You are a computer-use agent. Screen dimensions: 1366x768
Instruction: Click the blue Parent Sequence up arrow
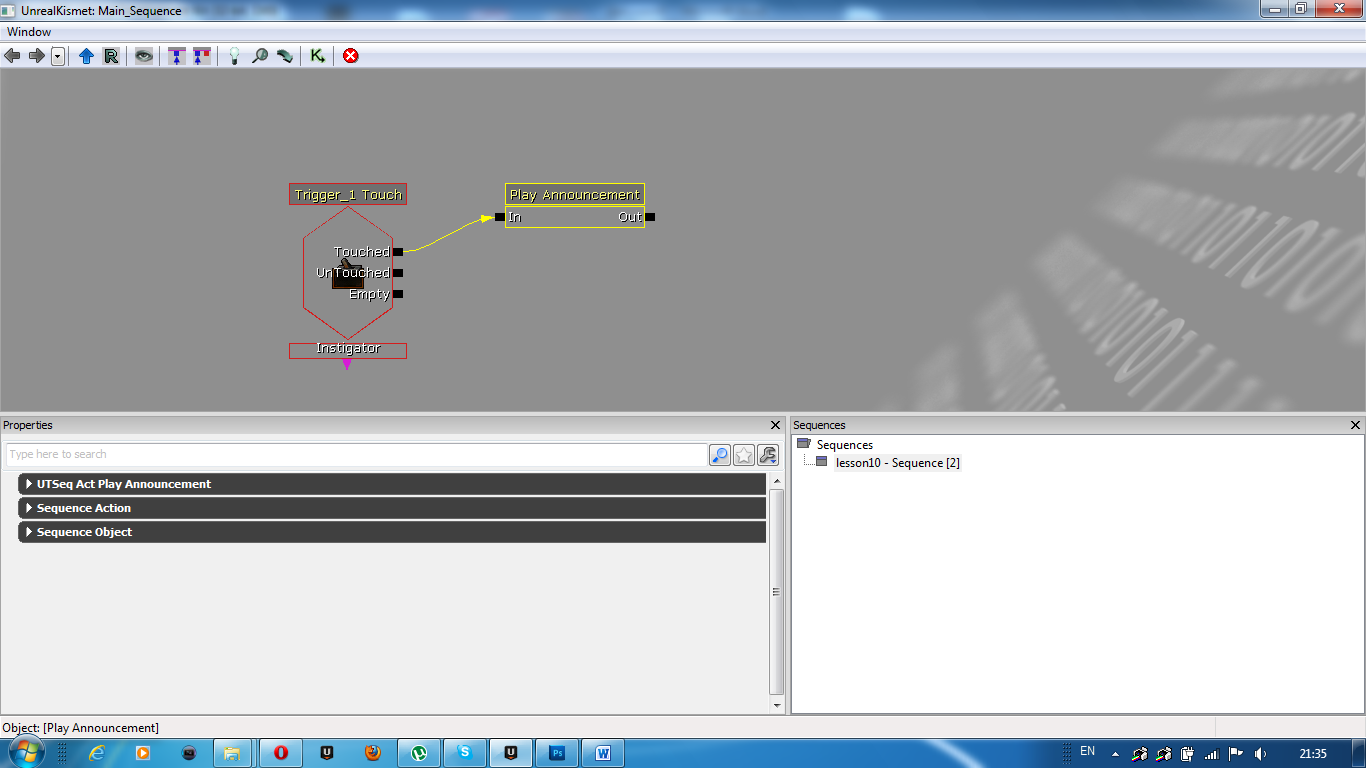pyautogui.click(x=86, y=56)
